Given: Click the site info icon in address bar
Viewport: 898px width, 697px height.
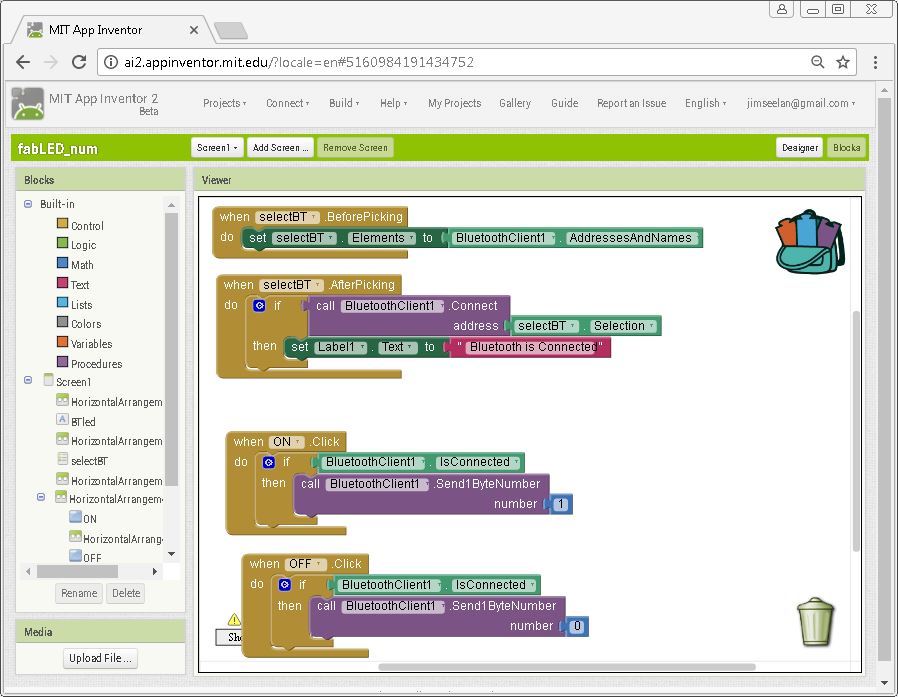Looking at the screenshot, I should pos(111,62).
